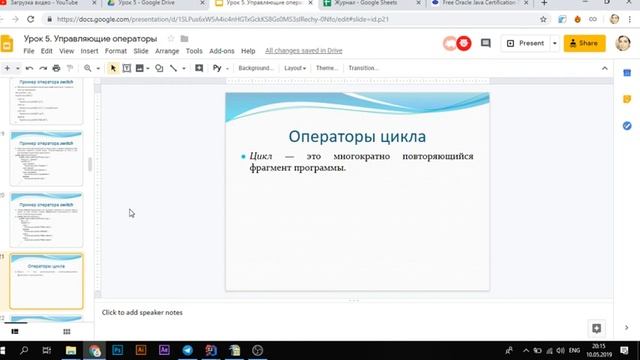This screenshot has width=640, height=360.
Task: Click the add comment toolbar icon
Action: coord(199,68)
